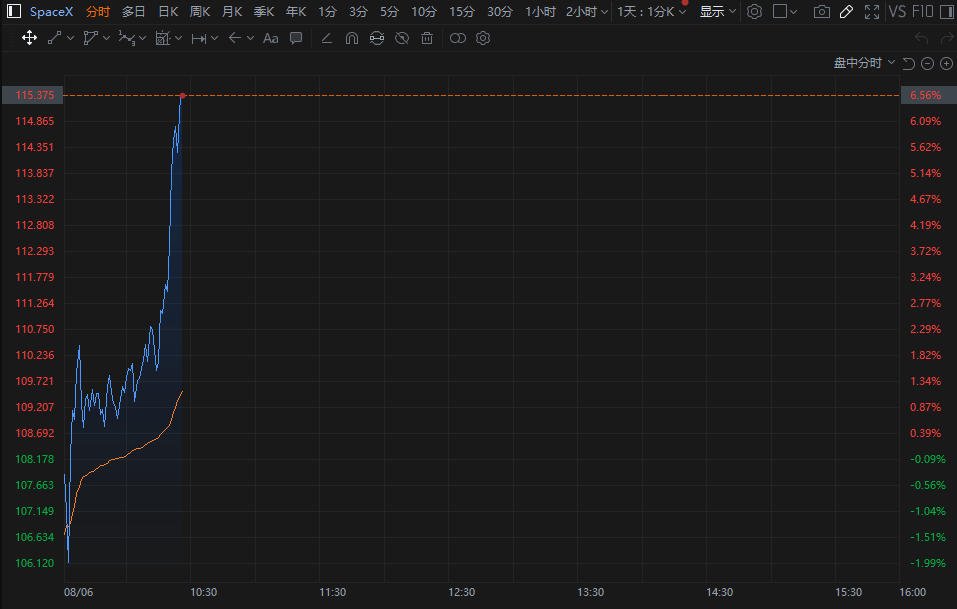Expand range extension tool dropdown arrow
The width and height of the screenshot is (957, 609).
point(214,38)
